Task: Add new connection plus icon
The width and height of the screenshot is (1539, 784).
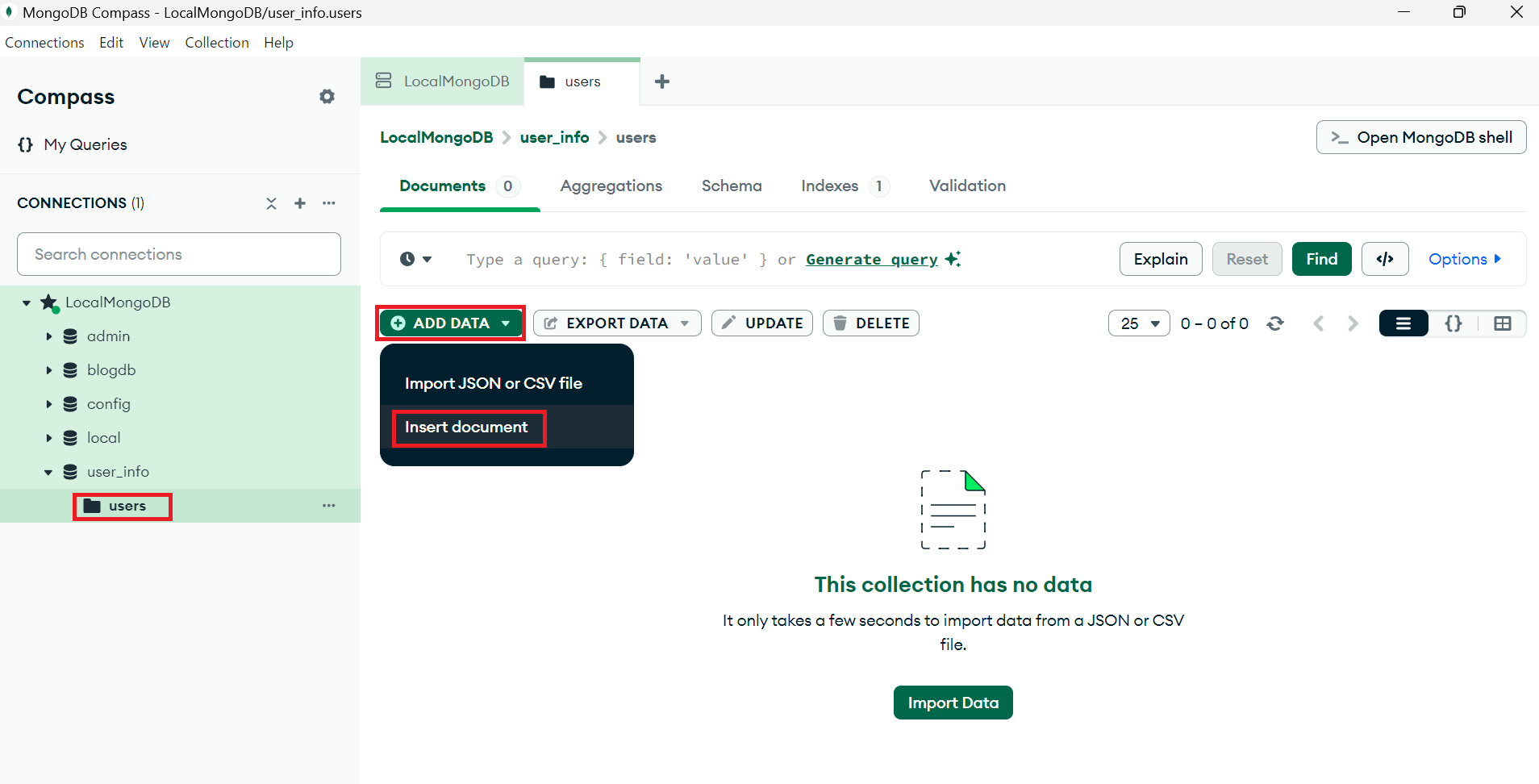Action: pyautogui.click(x=300, y=203)
